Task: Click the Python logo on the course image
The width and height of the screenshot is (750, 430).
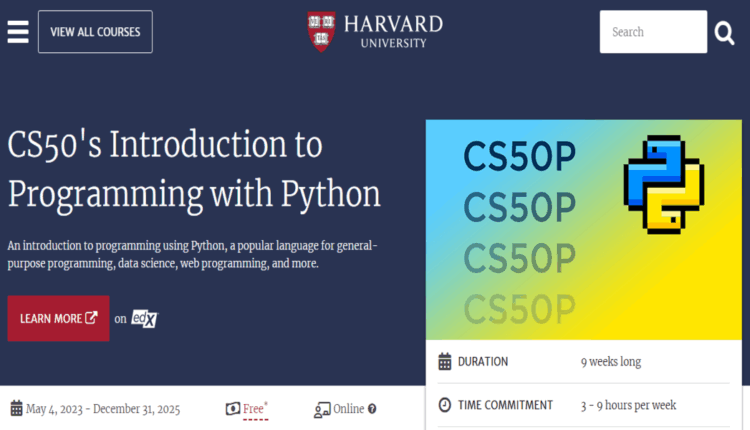Action: coord(663,183)
